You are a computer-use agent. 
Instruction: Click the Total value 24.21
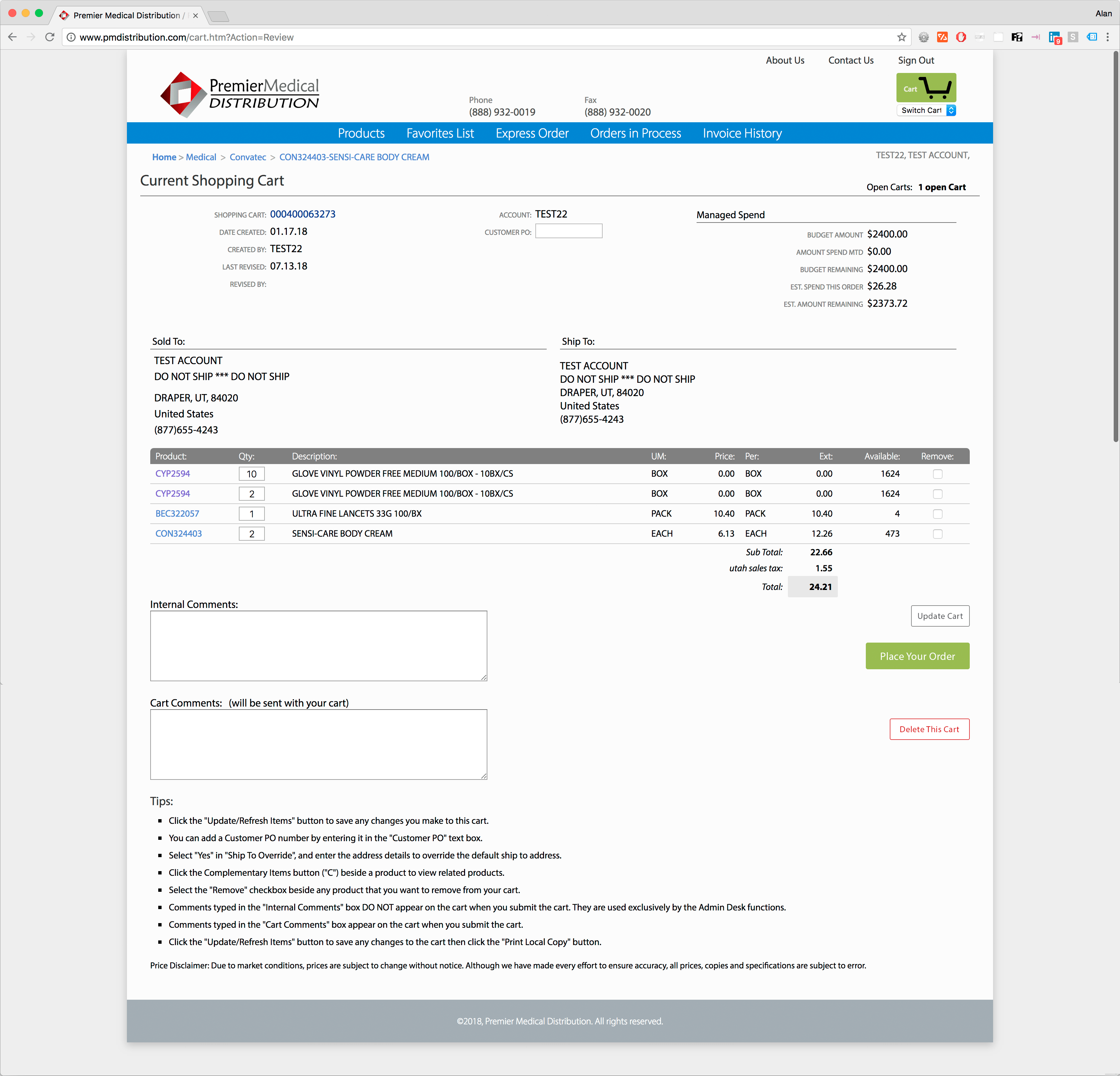(x=820, y=587)
